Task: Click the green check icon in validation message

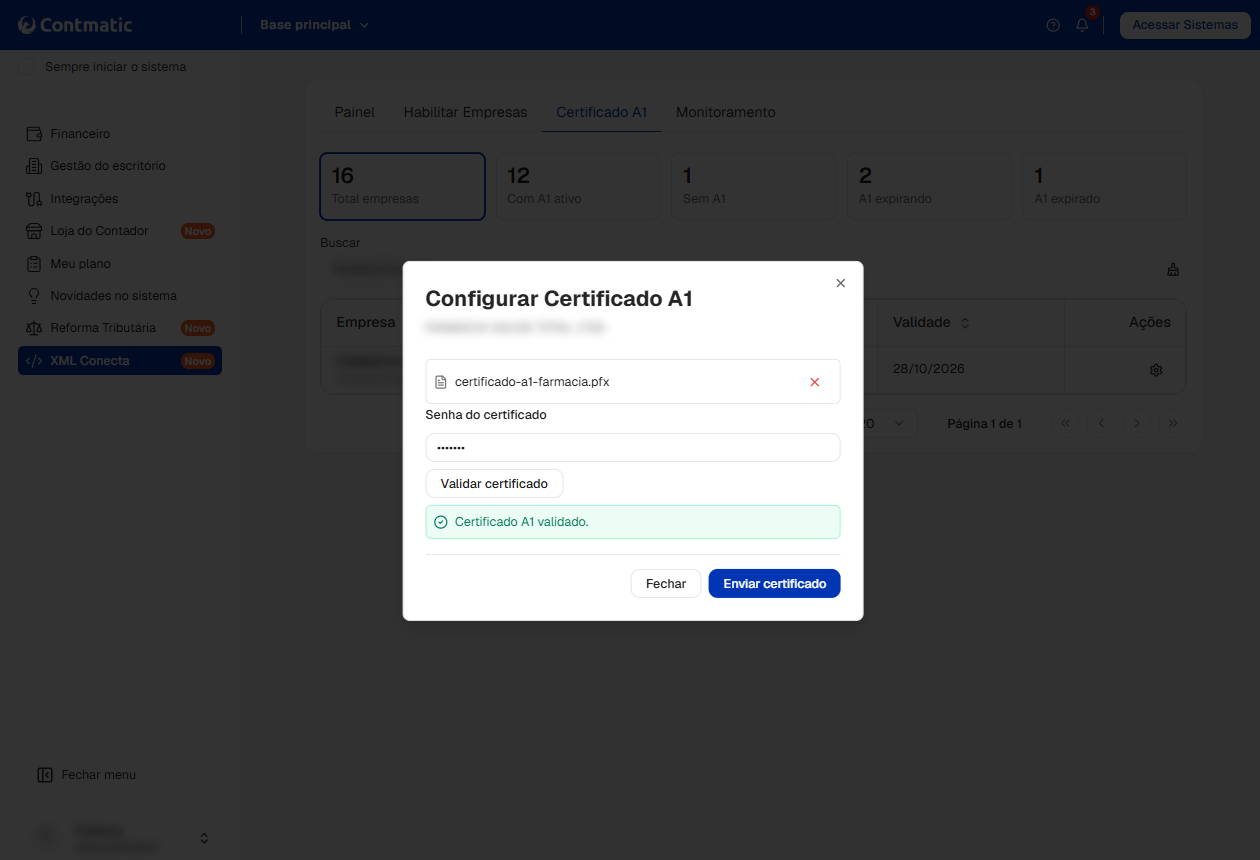Action: [x=441, y=522]
